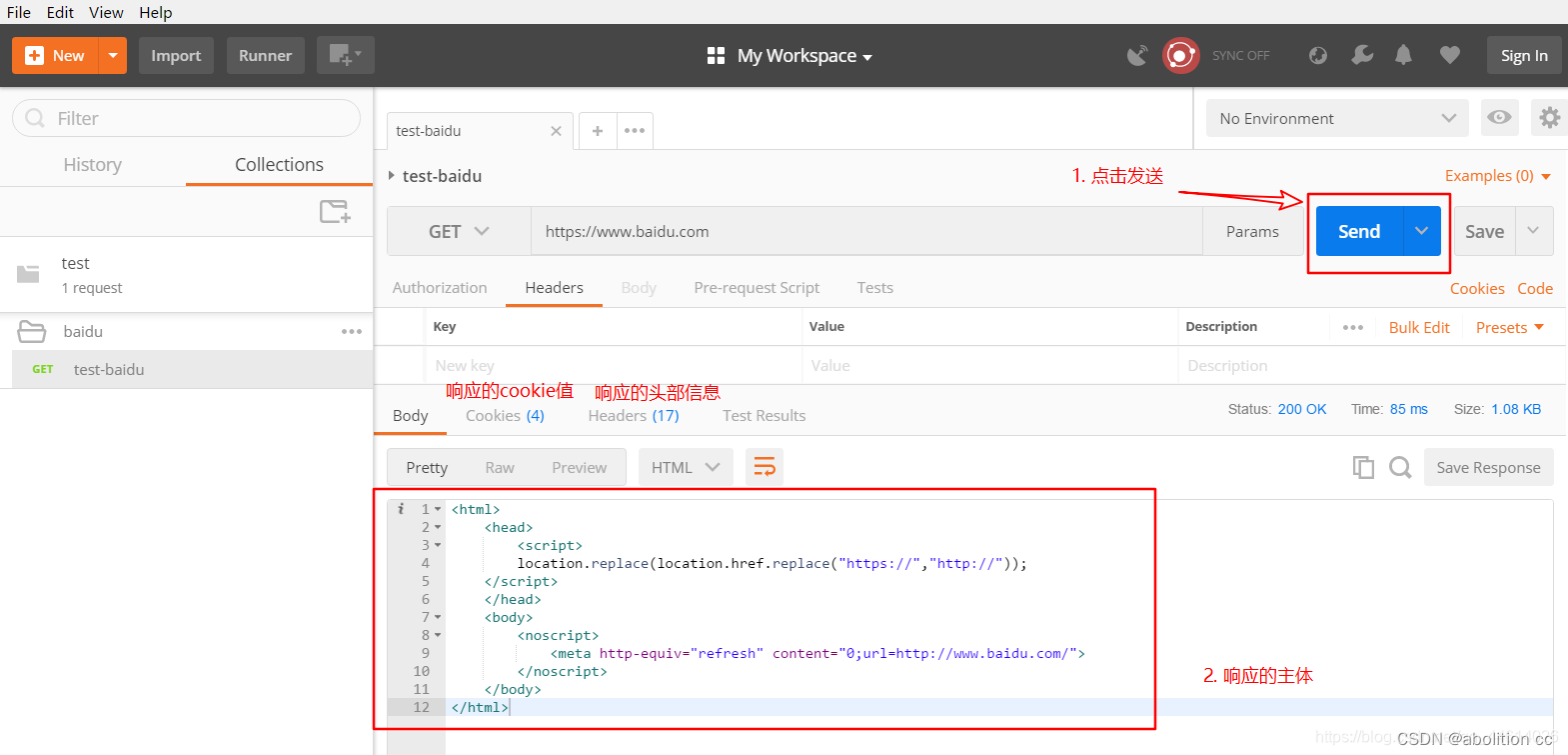Open the Test Results tab
This screenshot has width=1568, height=755.
tap(765, 416)
